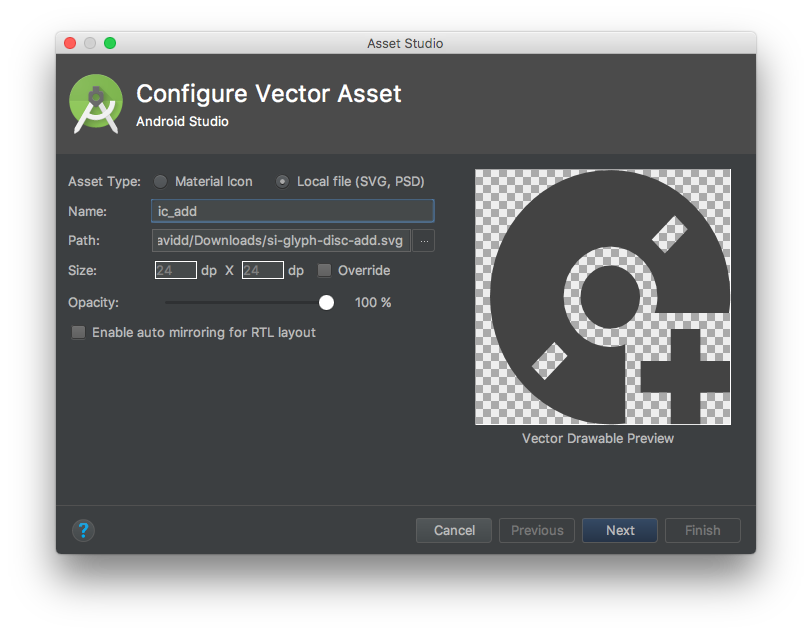Click the Vector Drawable Preview thumbnail
812x634 pixels.
click(602, 296)
